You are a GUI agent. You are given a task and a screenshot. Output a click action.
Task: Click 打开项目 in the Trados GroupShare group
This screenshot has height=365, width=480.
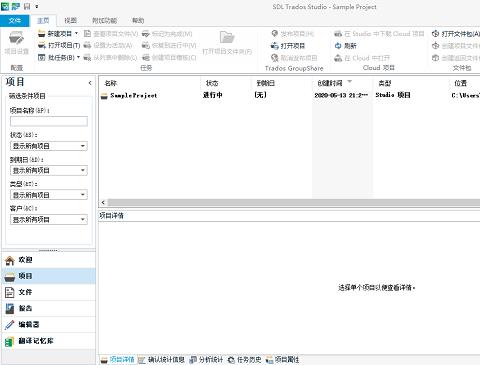tap(288, 46)
